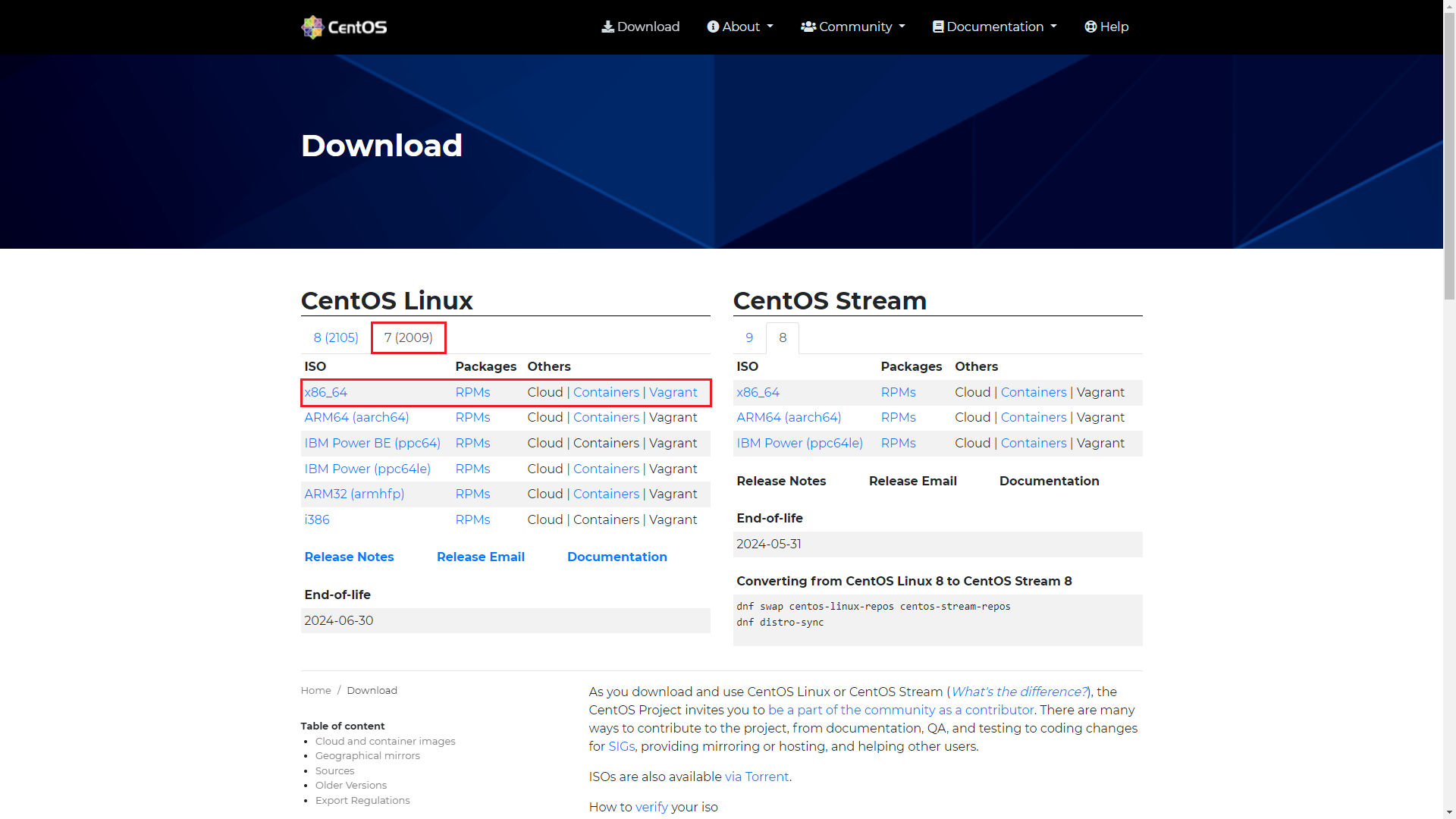Open the Release Notes link for CentOS Linux
Screen dimensions: 1456x819
pyautogui.click(x=349, y=557)
